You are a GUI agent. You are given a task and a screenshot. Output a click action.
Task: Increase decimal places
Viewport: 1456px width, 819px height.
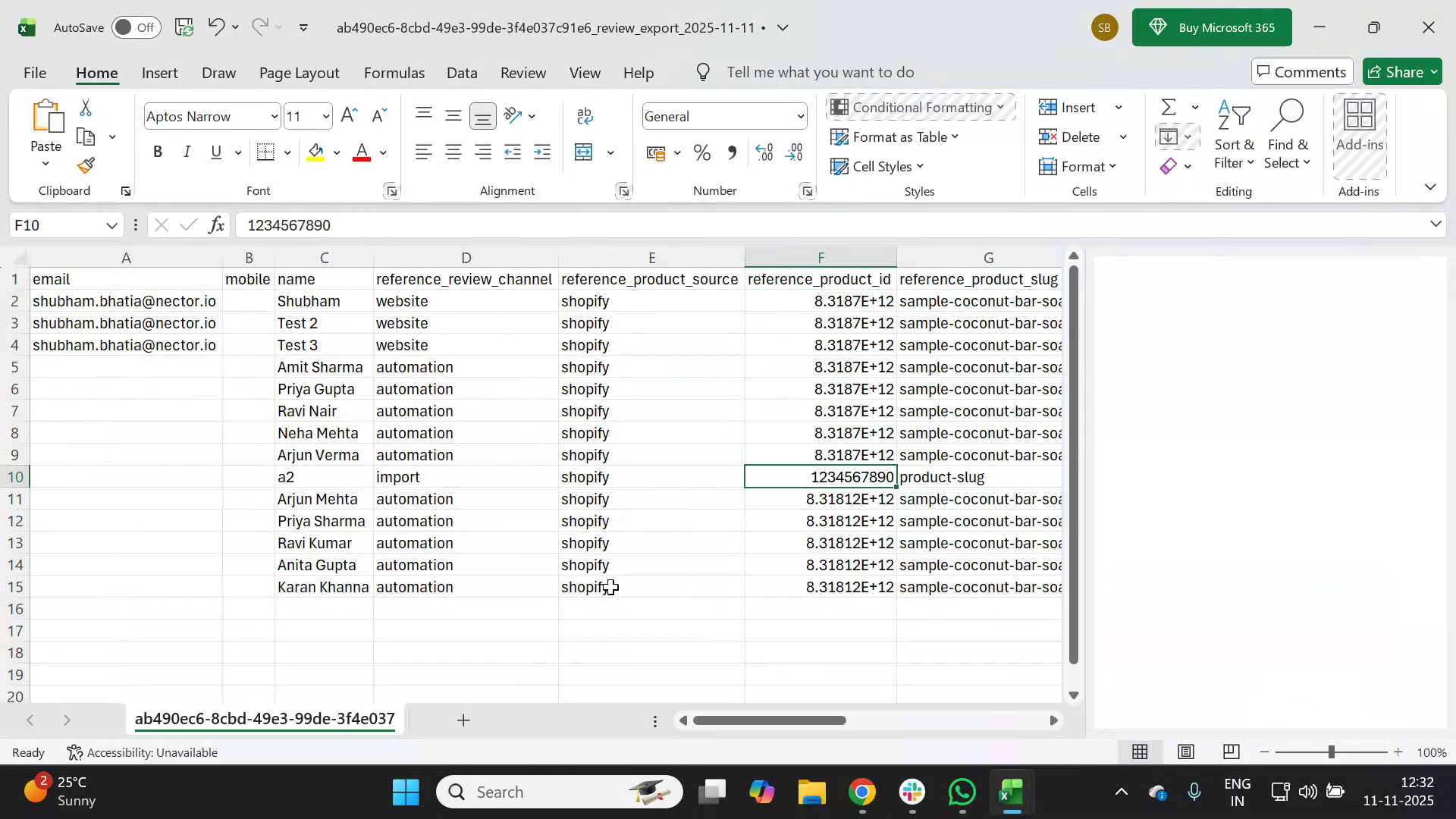coord(764,152)
